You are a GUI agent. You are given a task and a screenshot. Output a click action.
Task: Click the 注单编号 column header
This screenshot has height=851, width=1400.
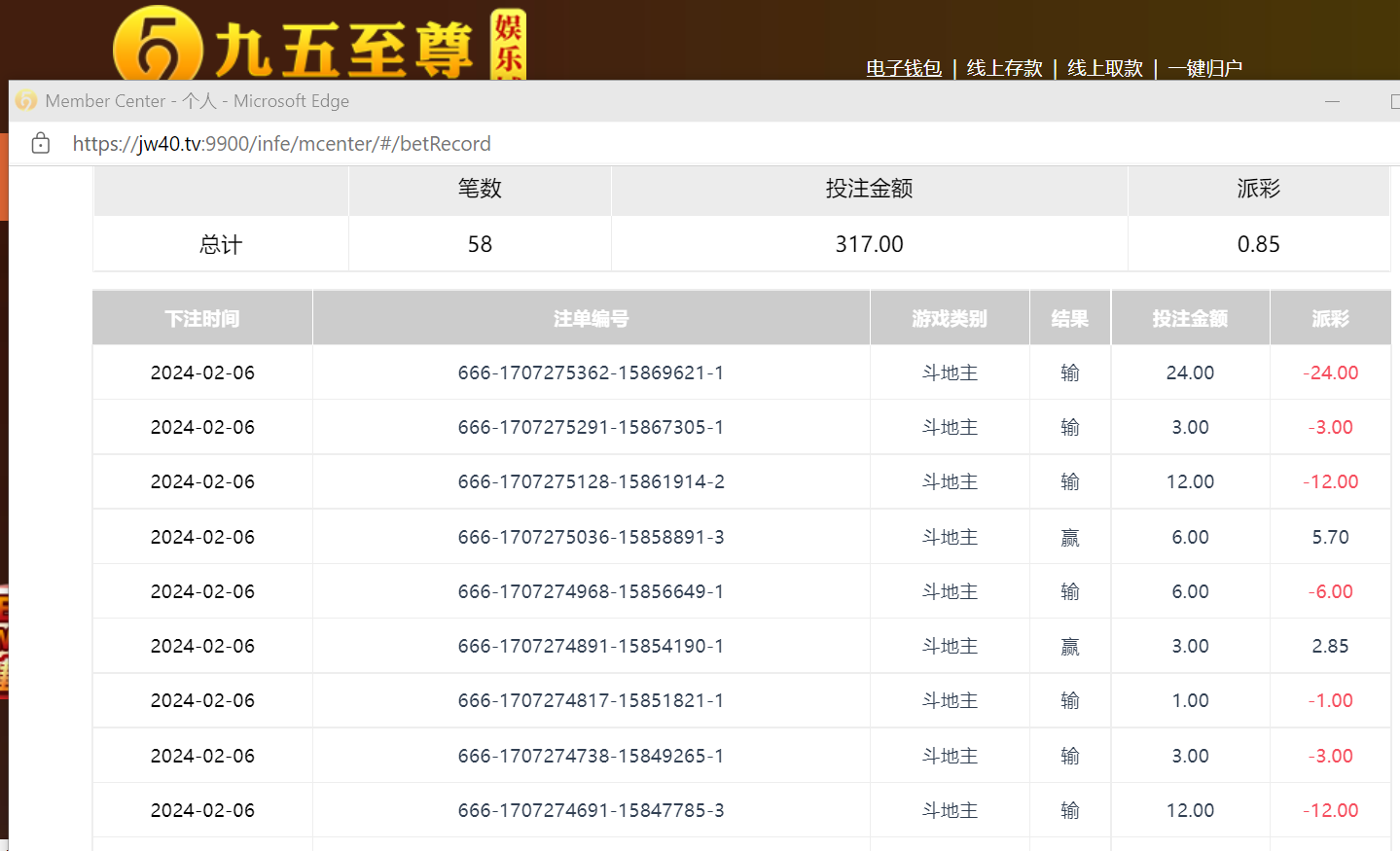click(x=591, y=318)
